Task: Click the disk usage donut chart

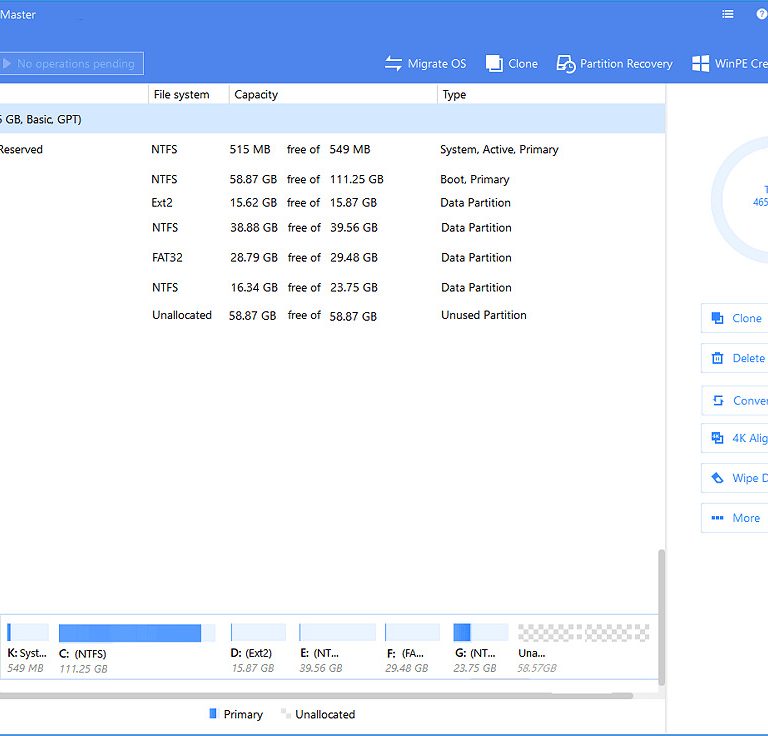Action: 740,200
